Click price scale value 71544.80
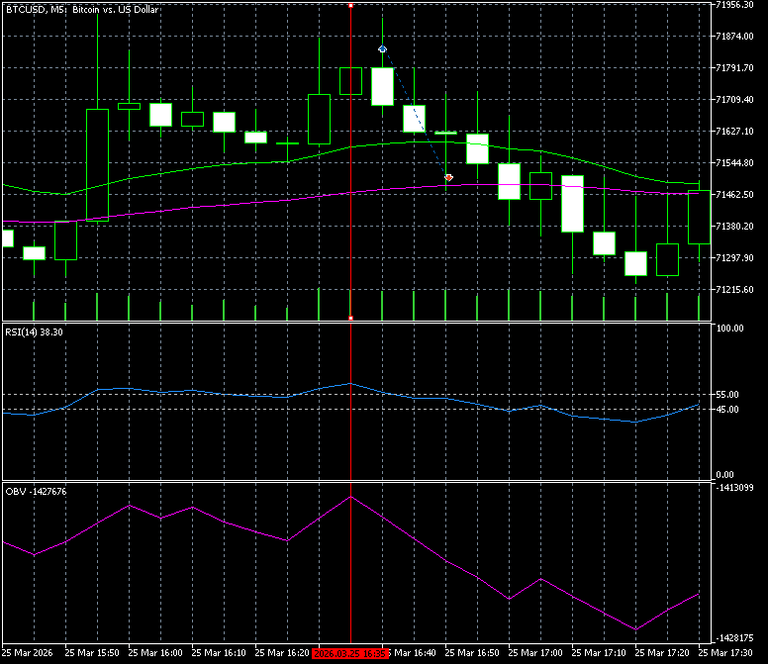 (734, 163)
